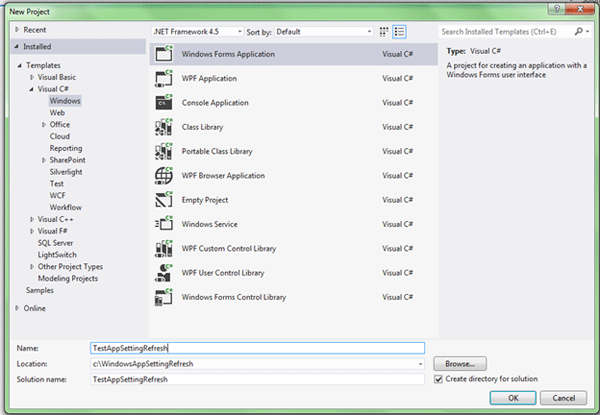Collapse the Templates tree node

19,65
